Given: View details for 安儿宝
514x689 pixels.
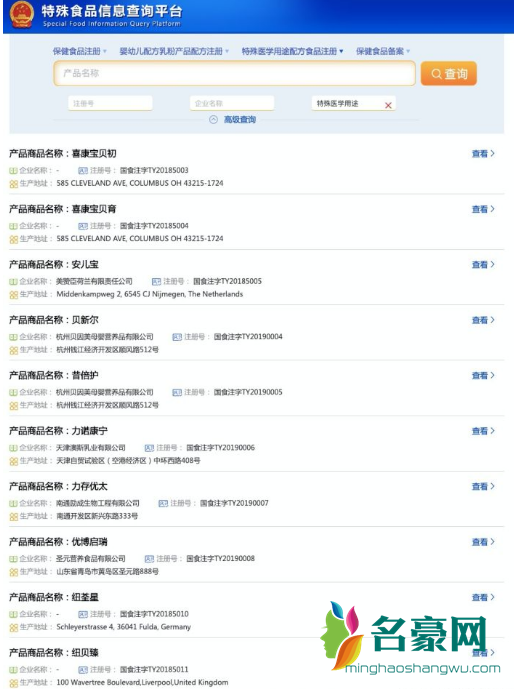Looking at the screenshot, I should click(x=483, y=264).
